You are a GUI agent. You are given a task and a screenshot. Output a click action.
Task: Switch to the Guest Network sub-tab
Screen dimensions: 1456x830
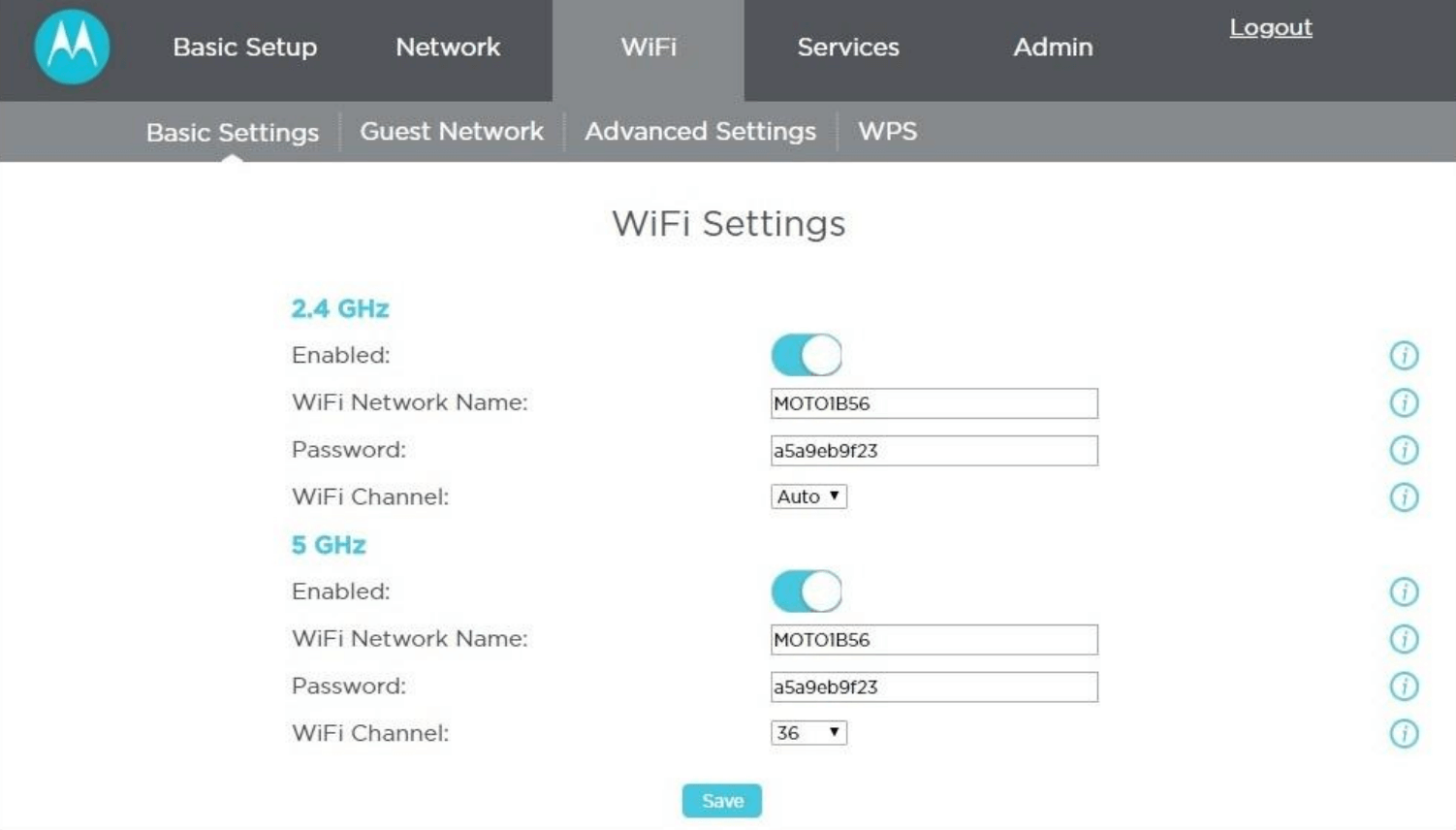452,131
